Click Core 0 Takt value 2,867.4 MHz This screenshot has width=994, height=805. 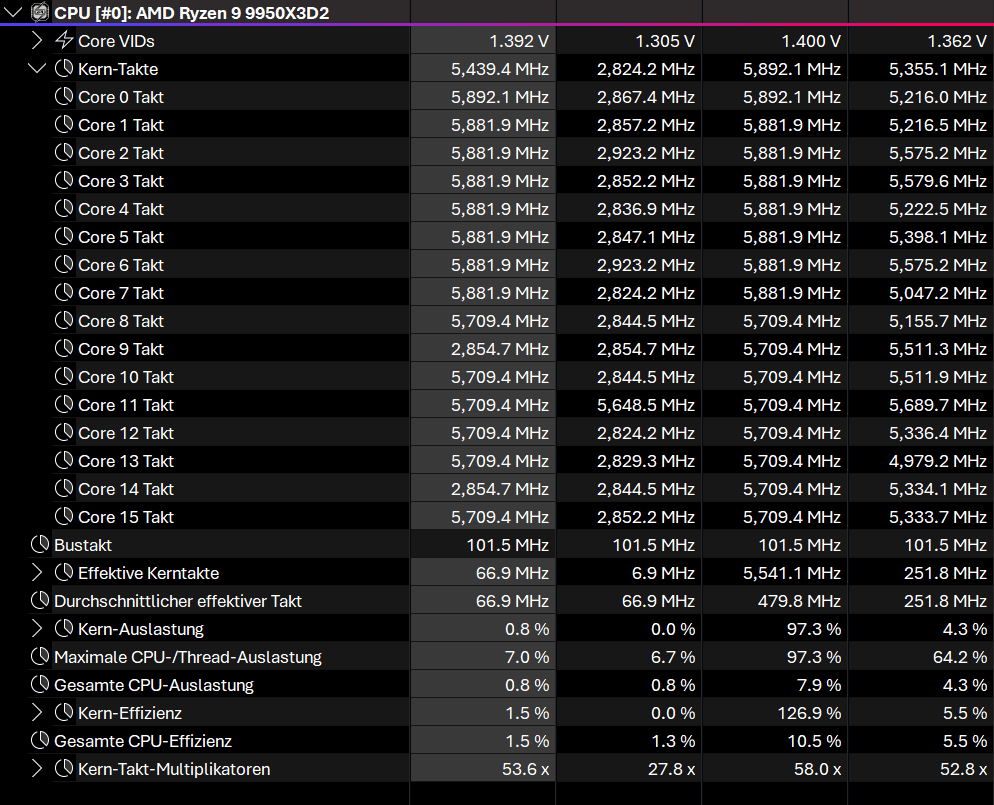pos(645,97)
